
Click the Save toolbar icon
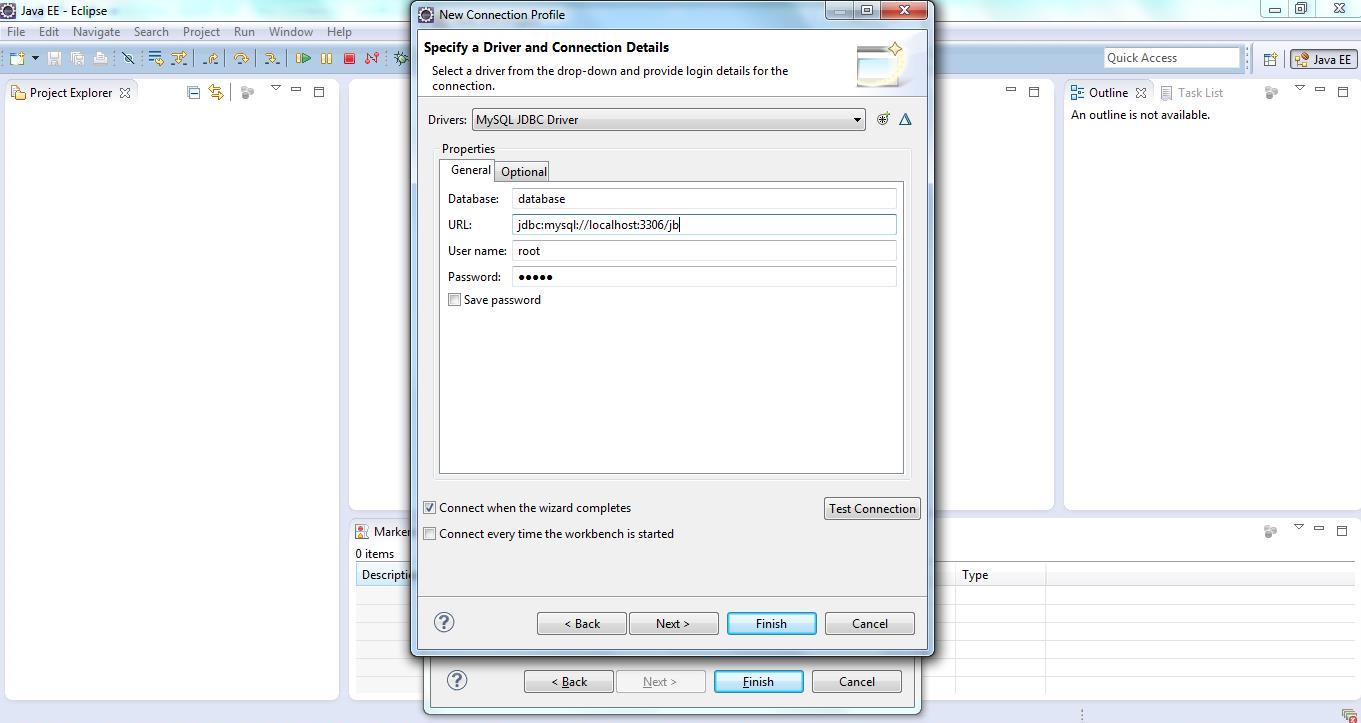pos(54,58)
